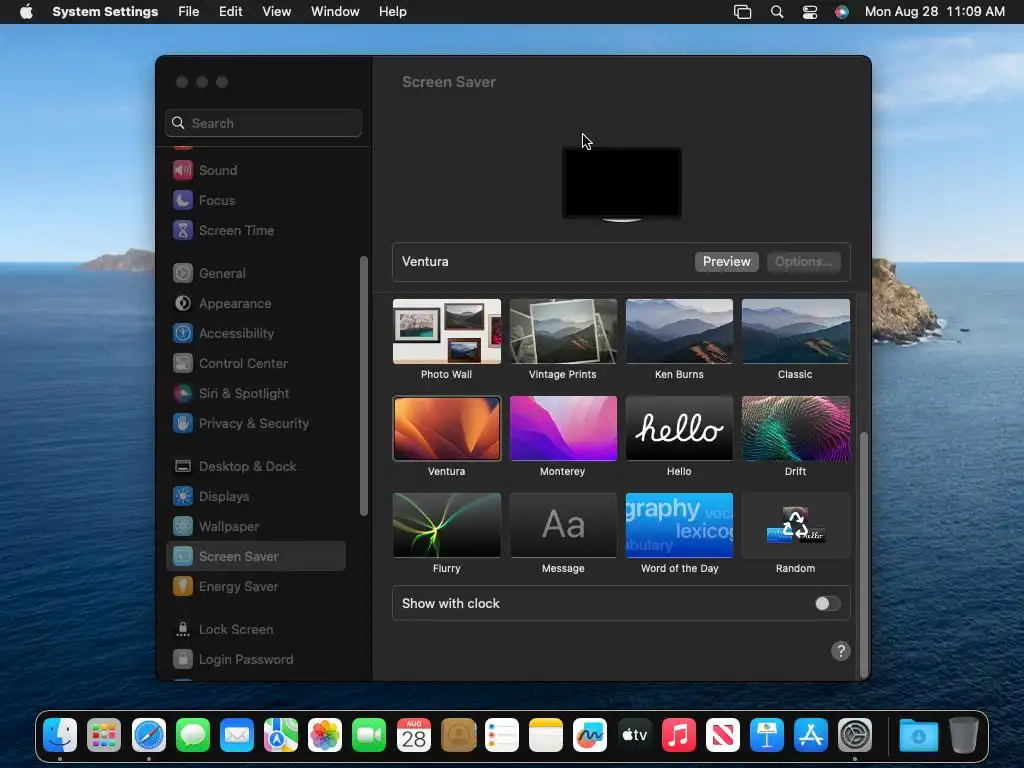Click the Preview button

726,262
